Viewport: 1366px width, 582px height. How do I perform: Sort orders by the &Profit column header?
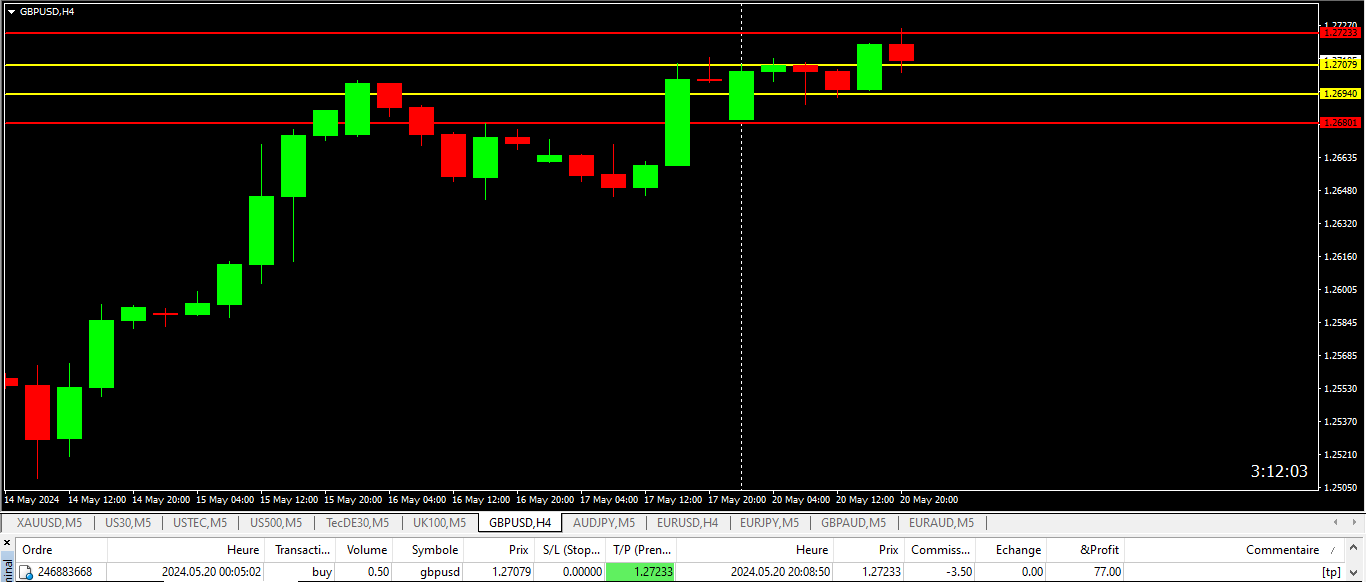pos(1099,549)
